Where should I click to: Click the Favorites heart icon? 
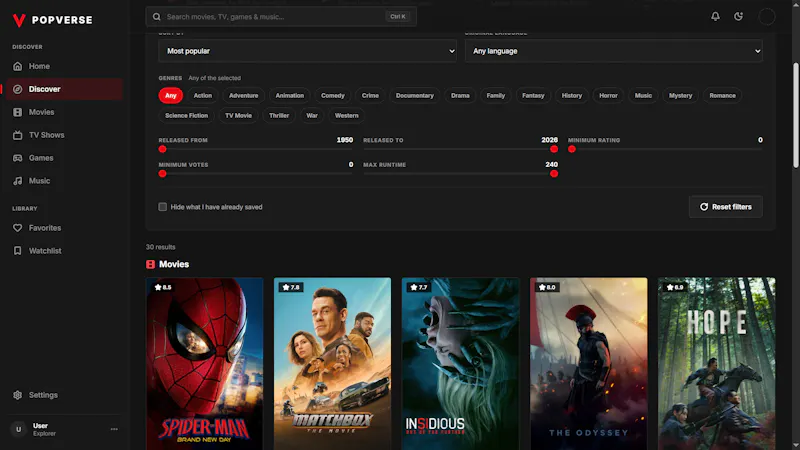pos(17,228)
